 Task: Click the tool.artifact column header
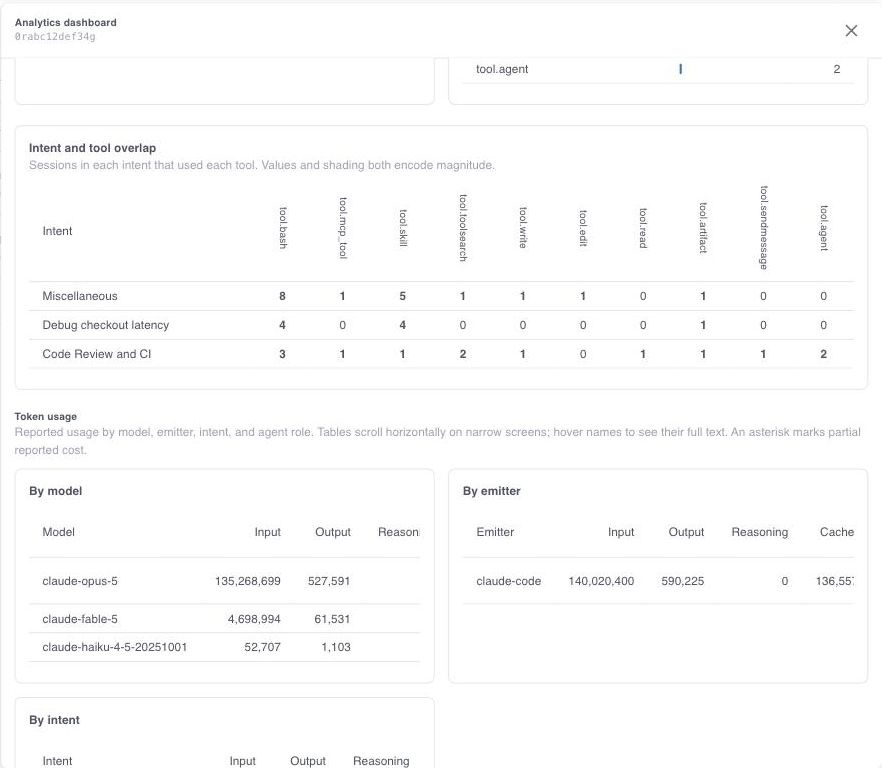click(703, 228)
